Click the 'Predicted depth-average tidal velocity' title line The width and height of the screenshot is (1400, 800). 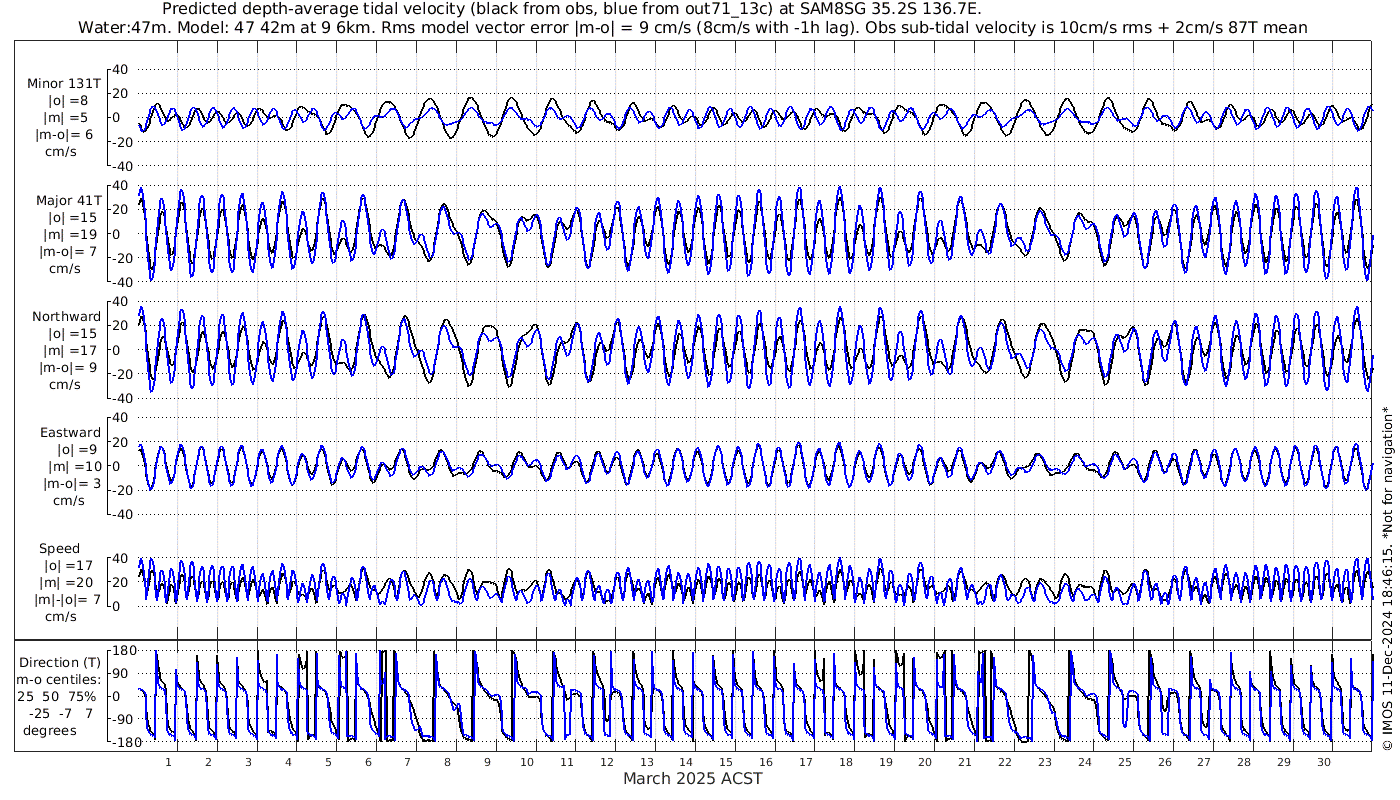point(571,9)
